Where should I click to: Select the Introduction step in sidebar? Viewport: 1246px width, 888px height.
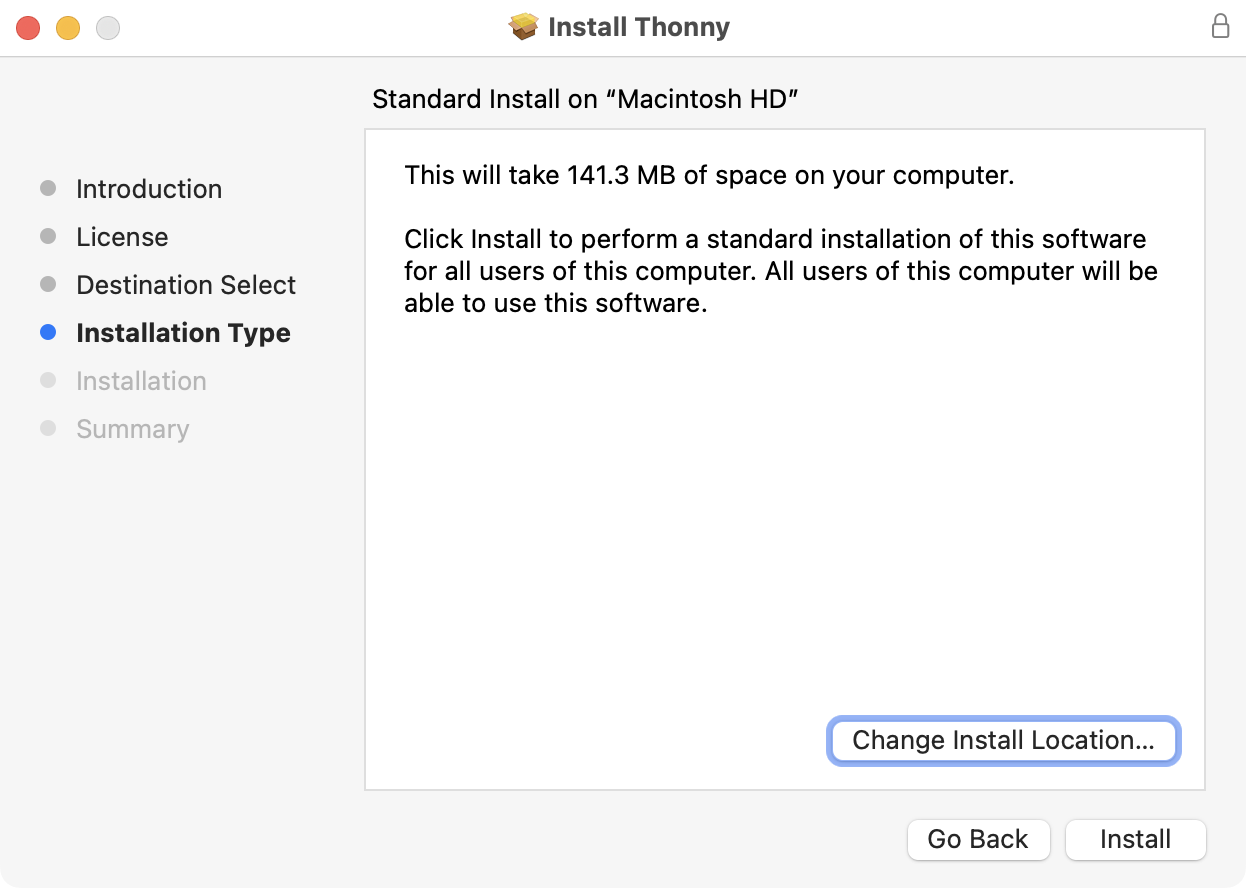149,189
